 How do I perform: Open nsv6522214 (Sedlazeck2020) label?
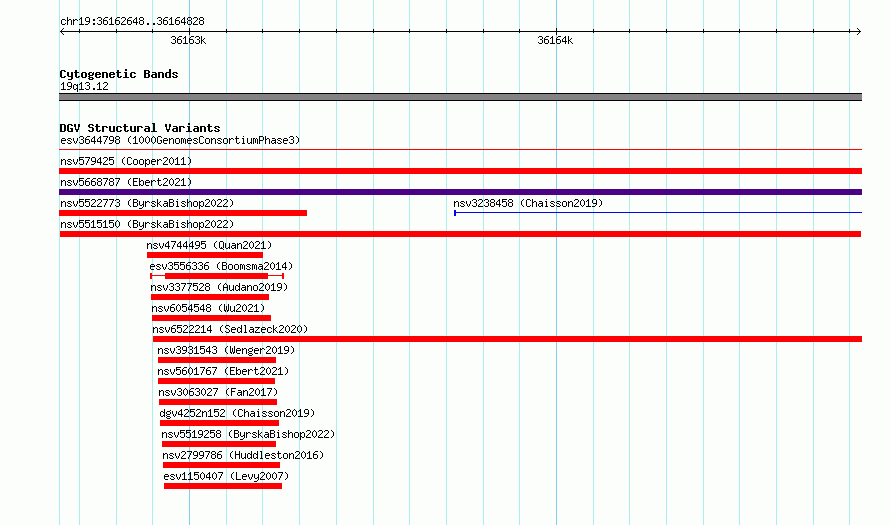(230, 329)
